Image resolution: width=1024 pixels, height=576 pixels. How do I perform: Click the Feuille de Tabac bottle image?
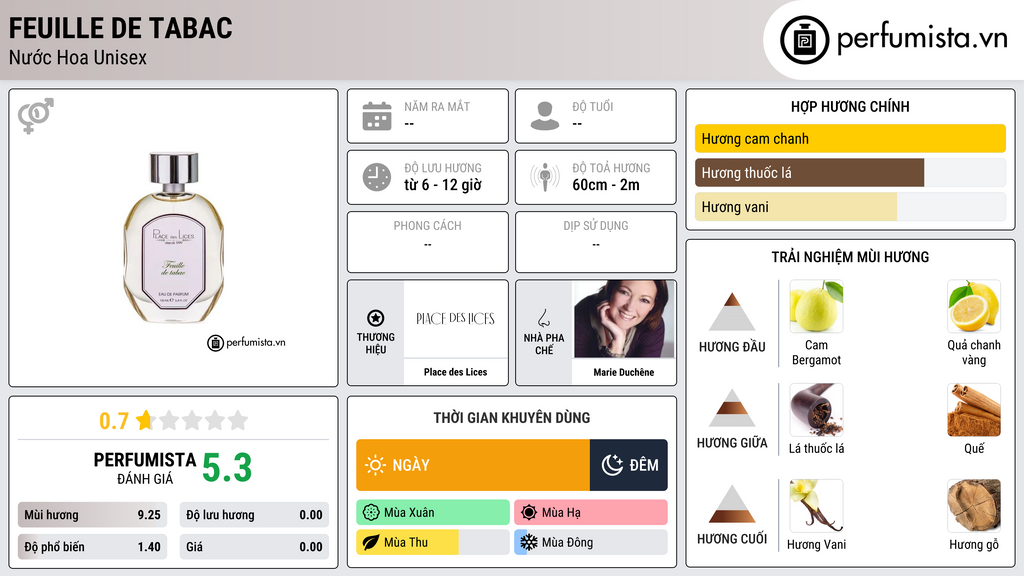(x=174, y=238)
